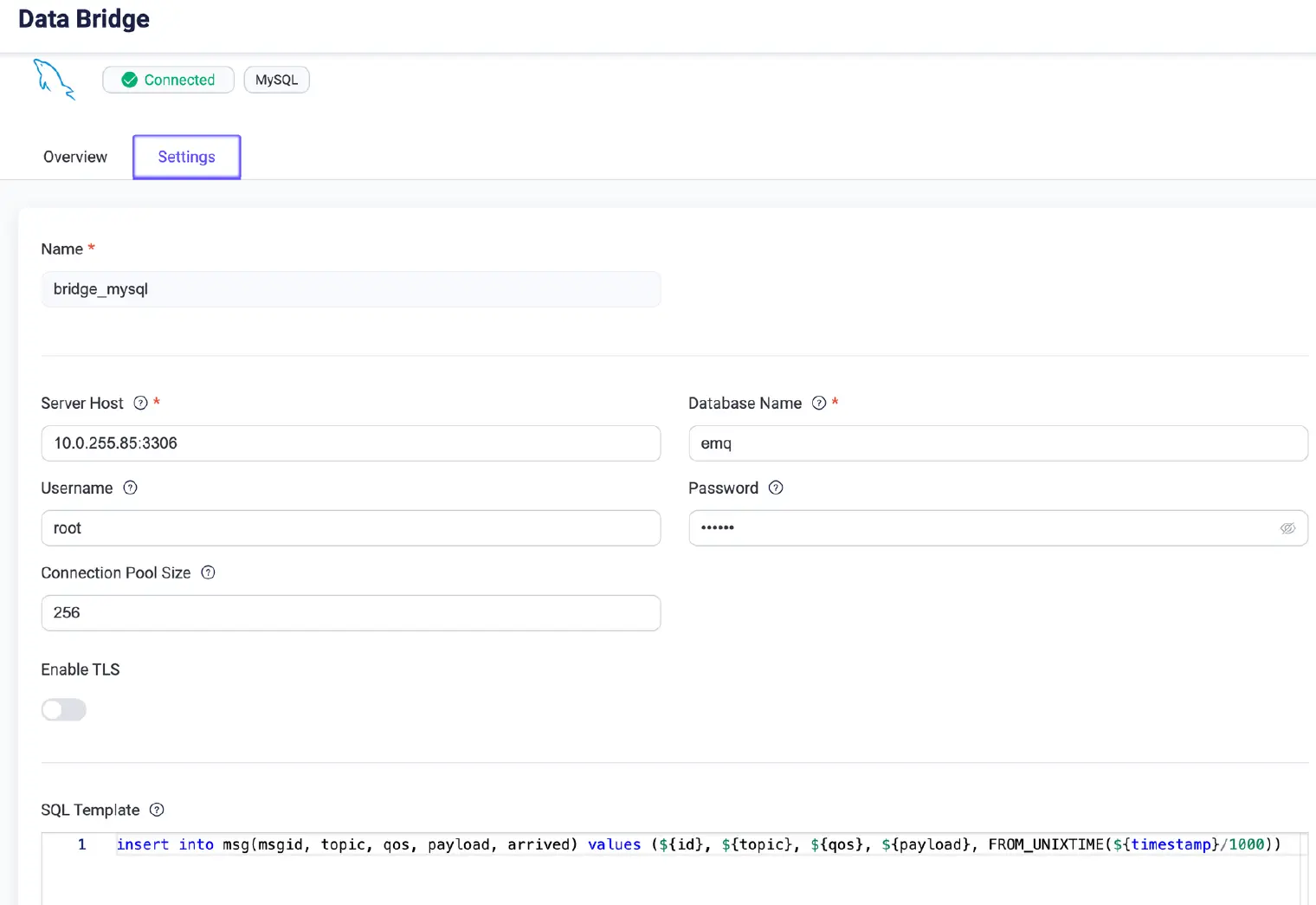
Task: Turn on the Enable TLS switch
Action: click(x=64, y=710)
